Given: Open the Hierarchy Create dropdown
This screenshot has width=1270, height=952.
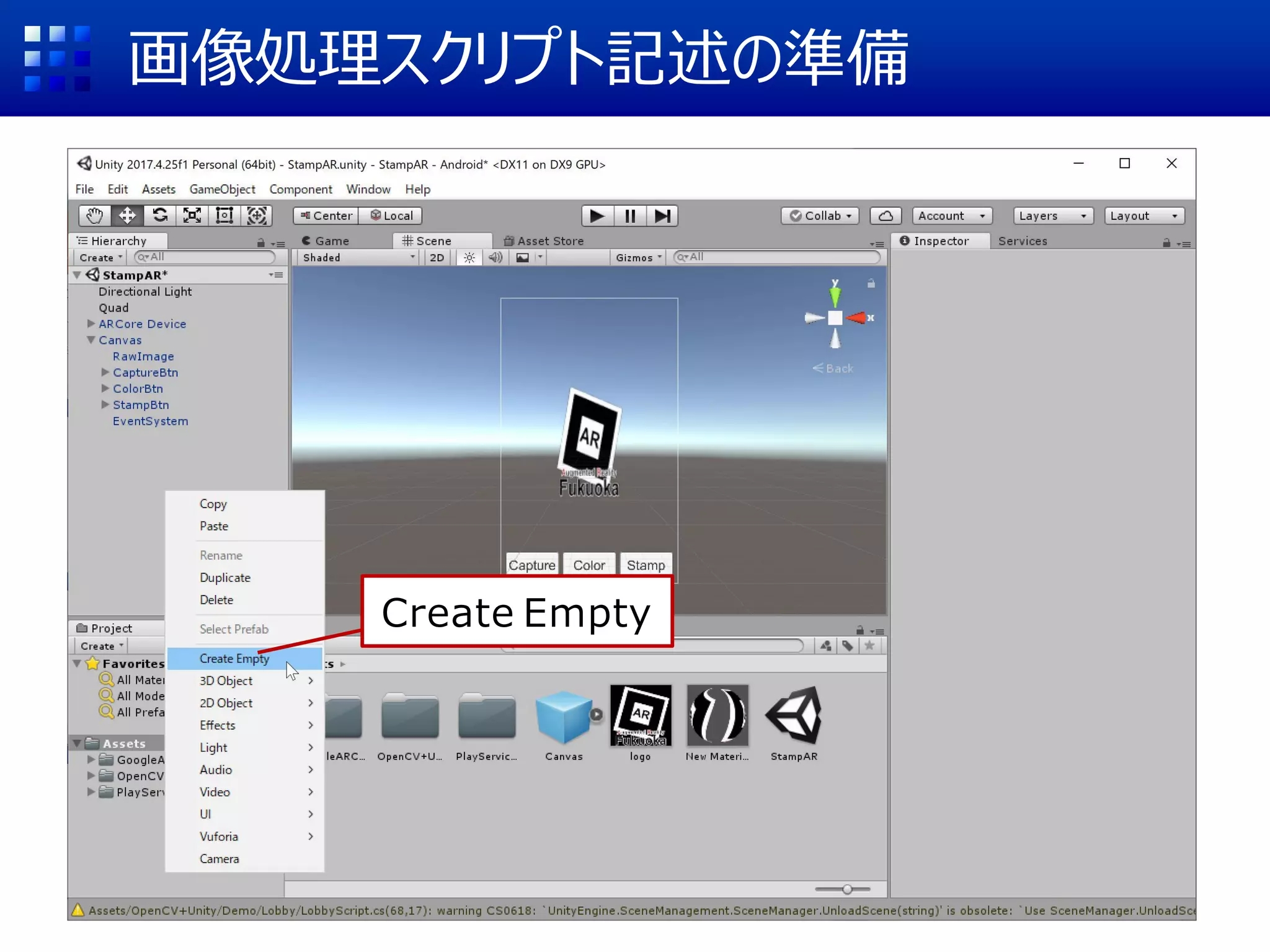Looking at the screenshot, I should pos(100,258).
